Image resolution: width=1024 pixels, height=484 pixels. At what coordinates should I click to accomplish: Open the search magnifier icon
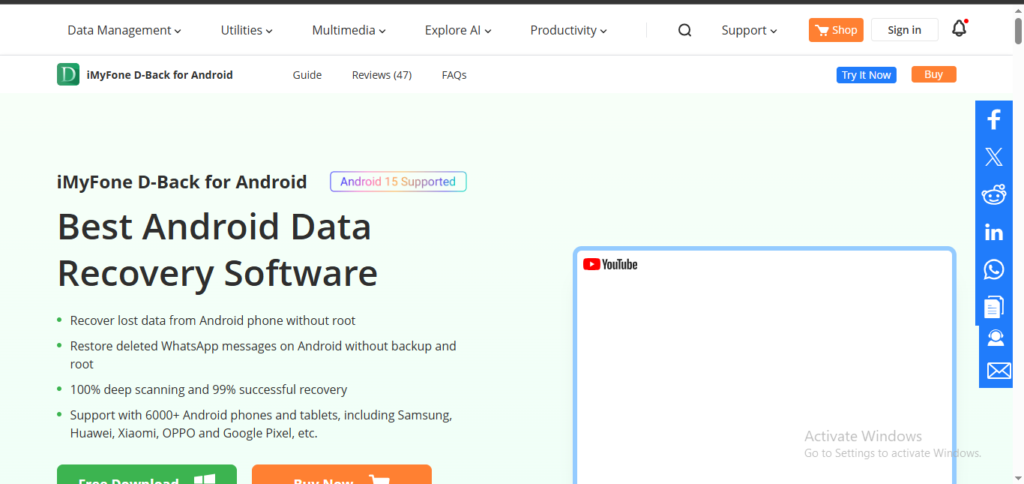[x=684, y=30]
